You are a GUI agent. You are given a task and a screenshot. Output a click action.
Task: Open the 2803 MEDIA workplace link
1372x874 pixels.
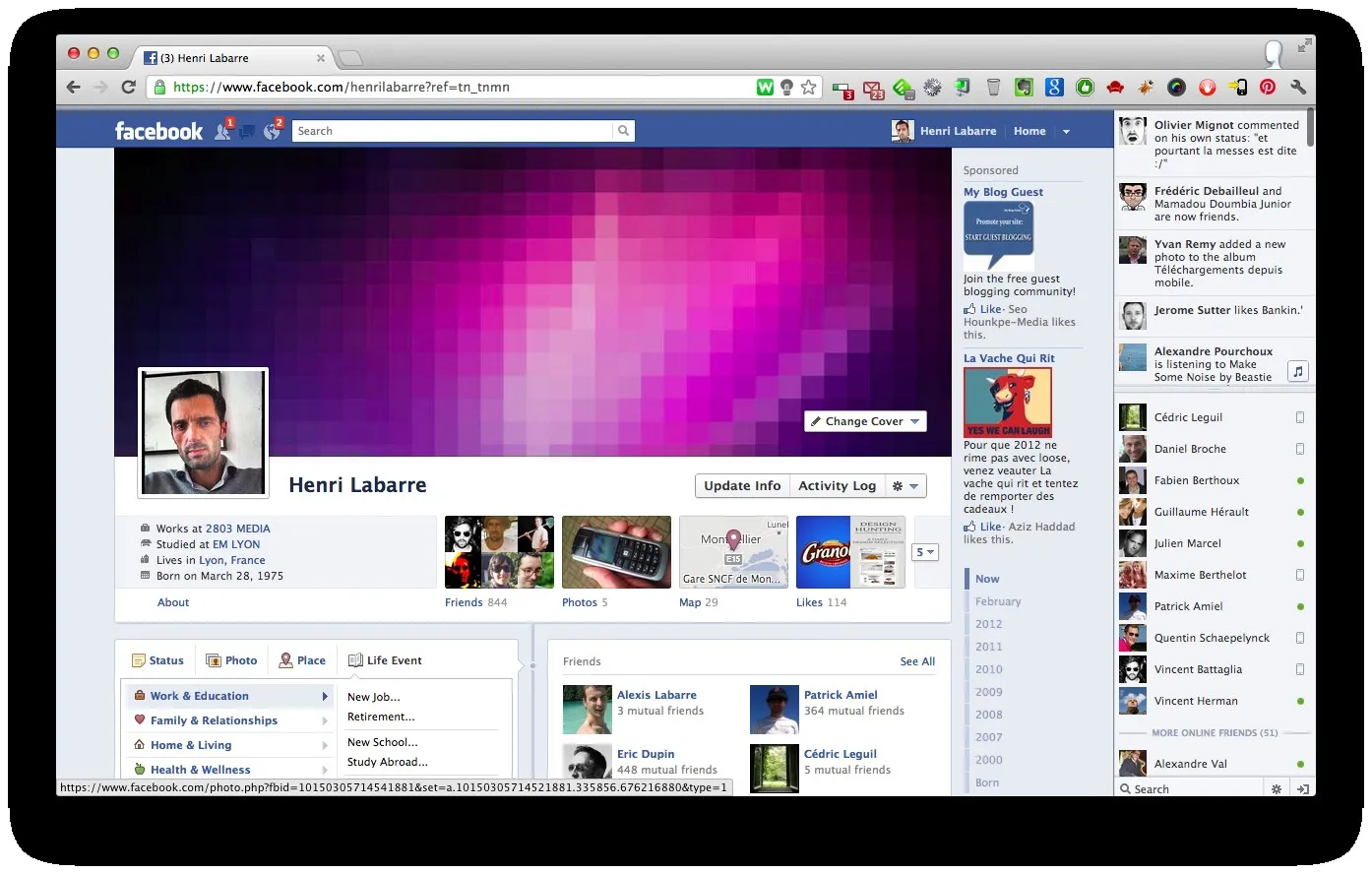pos(237,529)
